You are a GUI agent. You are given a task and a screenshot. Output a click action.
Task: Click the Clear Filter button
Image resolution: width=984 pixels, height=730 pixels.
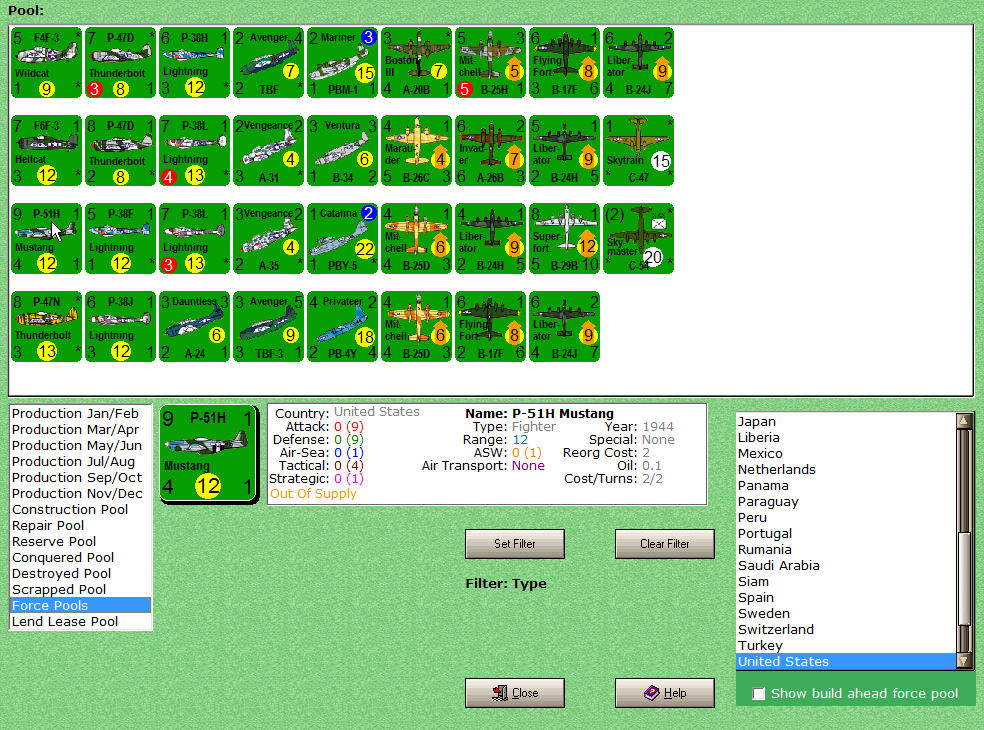point(665,544)
